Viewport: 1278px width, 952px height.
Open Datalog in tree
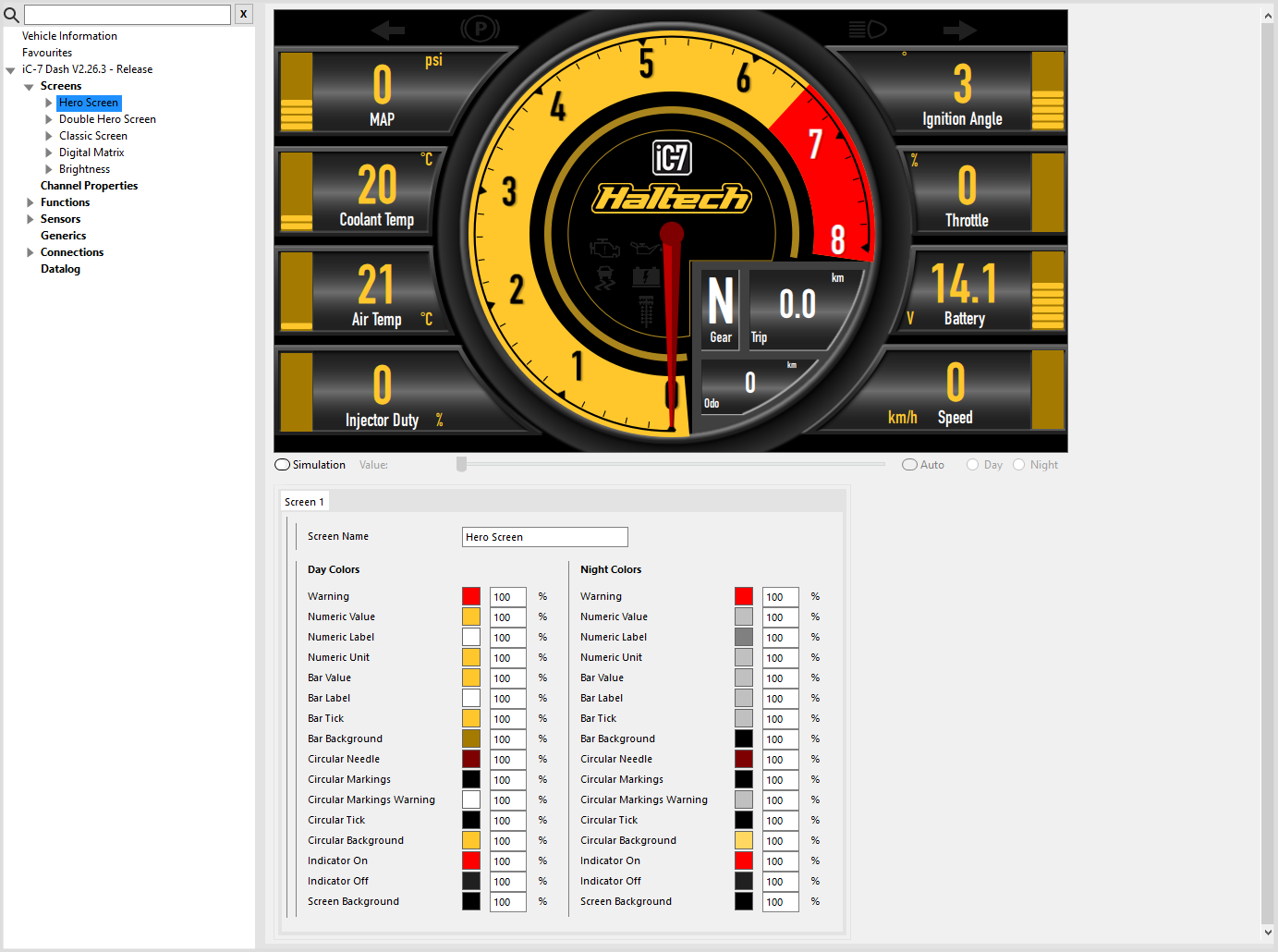(60, 269)
